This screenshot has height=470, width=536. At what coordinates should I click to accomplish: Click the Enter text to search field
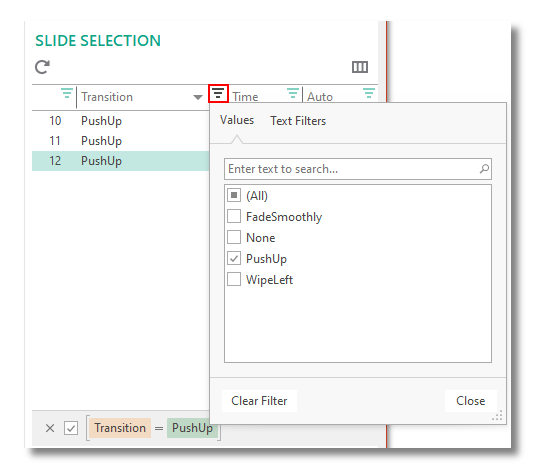click(358, 169)
